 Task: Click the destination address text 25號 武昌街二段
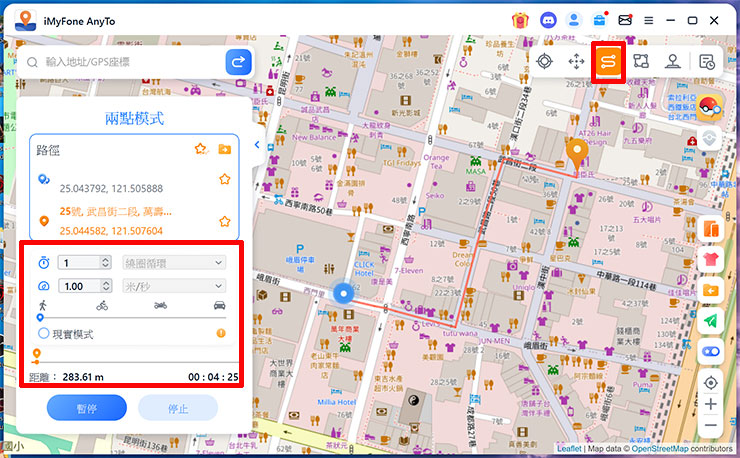pos(115,212)
